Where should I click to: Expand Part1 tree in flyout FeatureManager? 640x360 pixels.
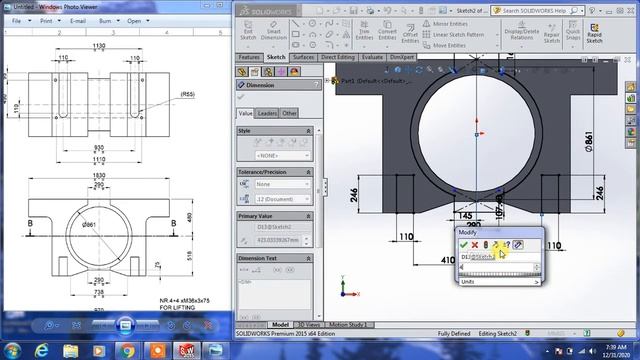(327, 80)
